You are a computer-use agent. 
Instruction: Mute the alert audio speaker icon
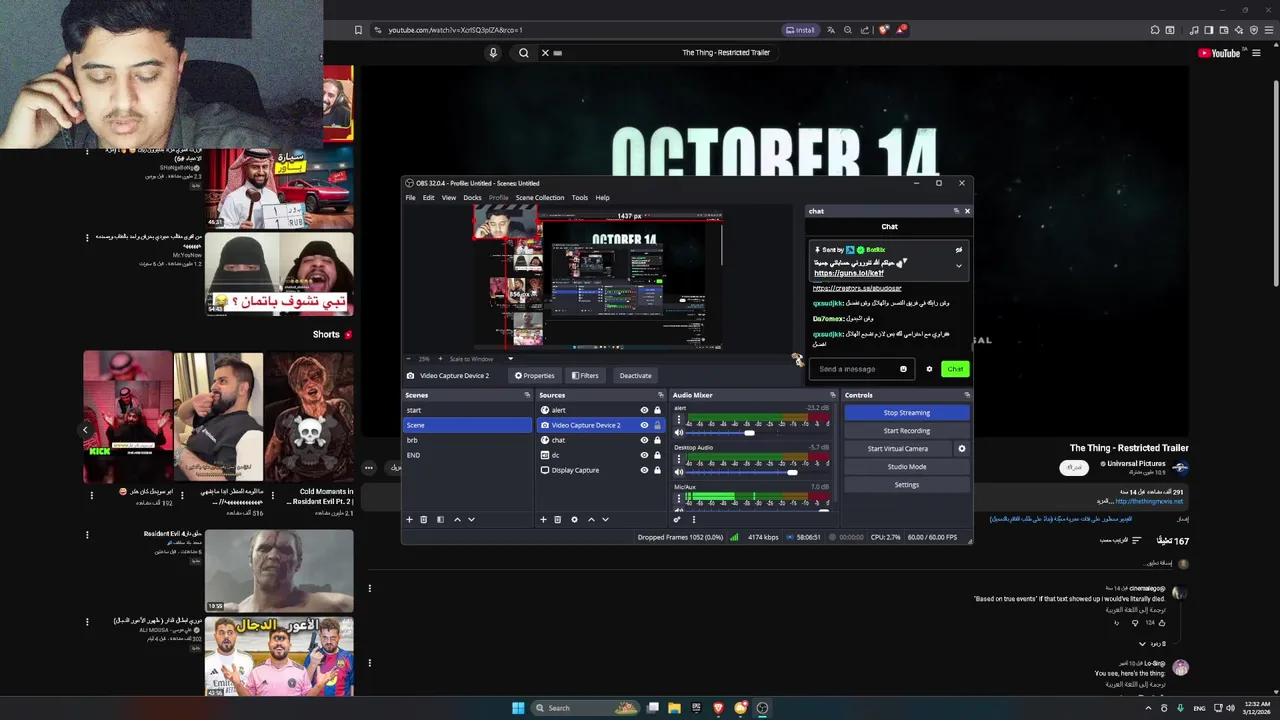679,432
